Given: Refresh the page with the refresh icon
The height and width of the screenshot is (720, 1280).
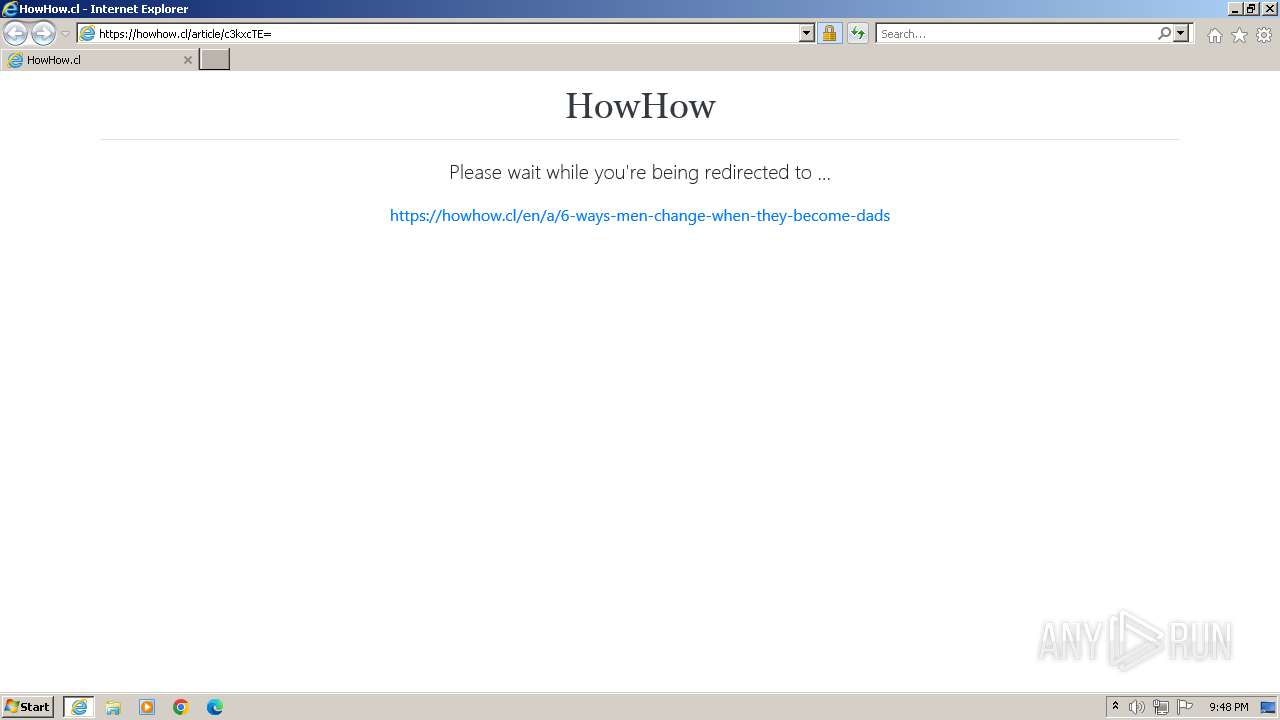Looking at the screenshot, I should pos(858,34).
